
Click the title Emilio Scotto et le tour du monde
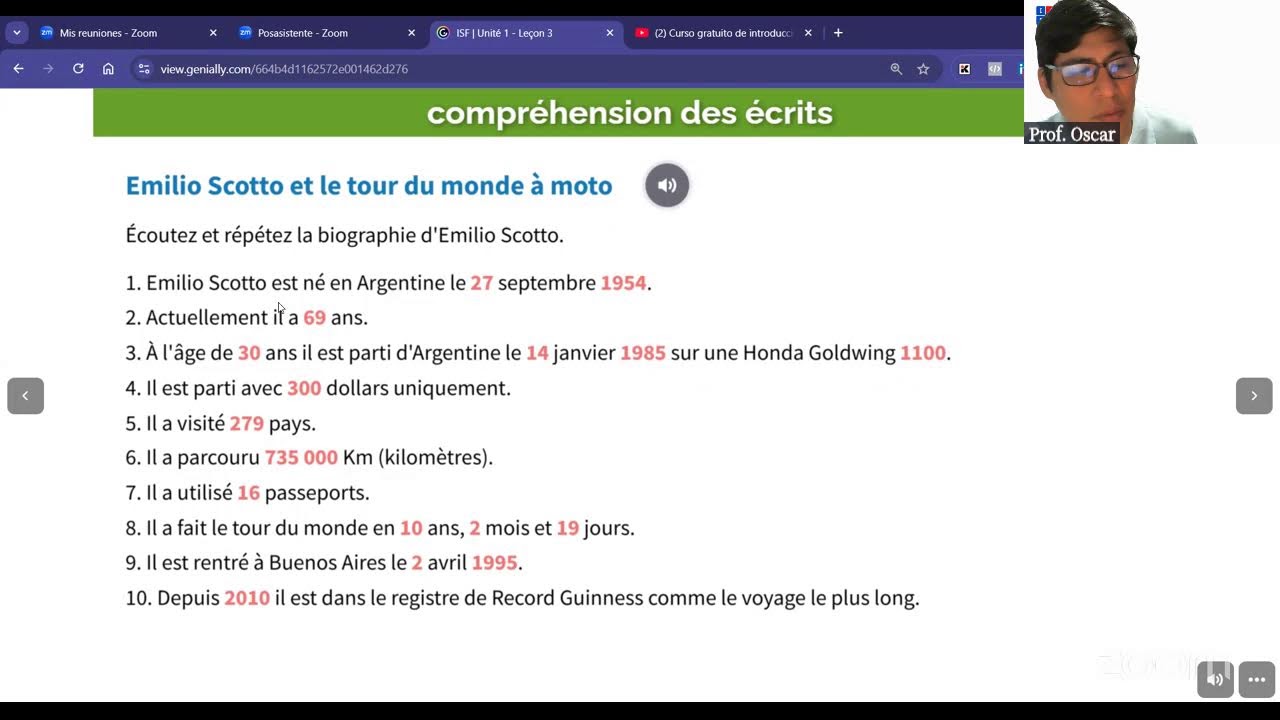coord(369,185)
